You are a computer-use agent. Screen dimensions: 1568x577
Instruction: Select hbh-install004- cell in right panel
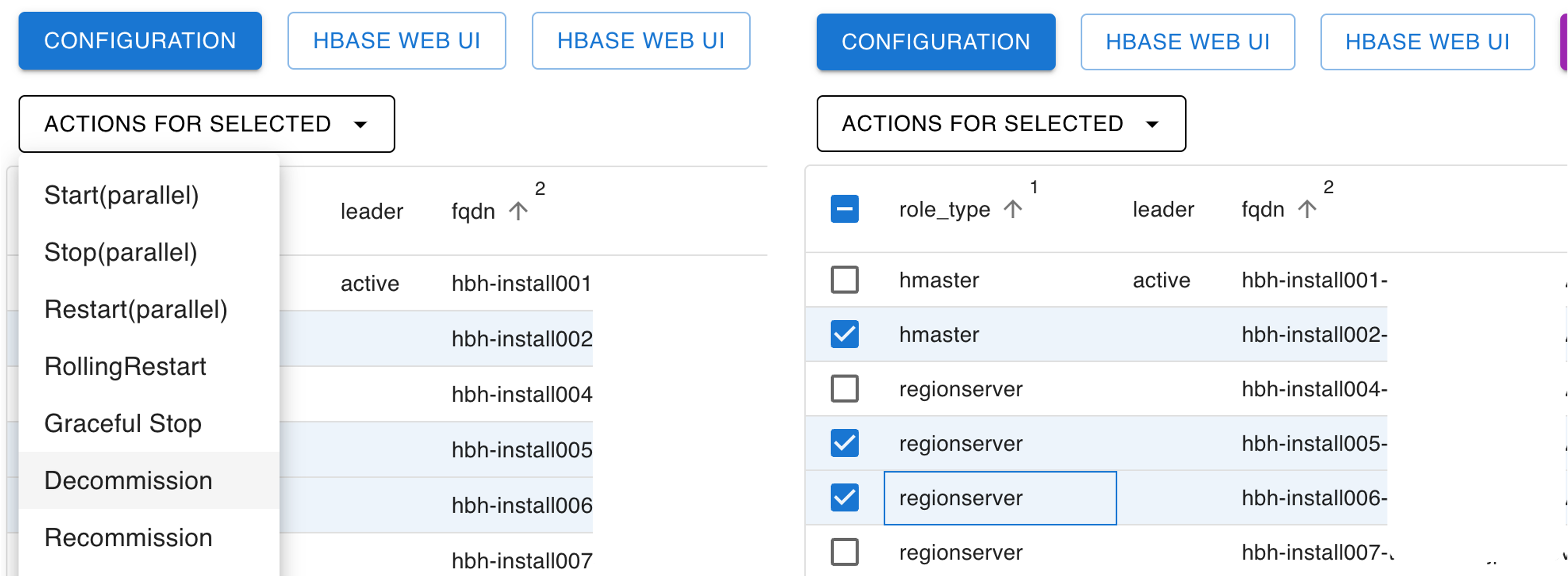(x=1315, y=389)
